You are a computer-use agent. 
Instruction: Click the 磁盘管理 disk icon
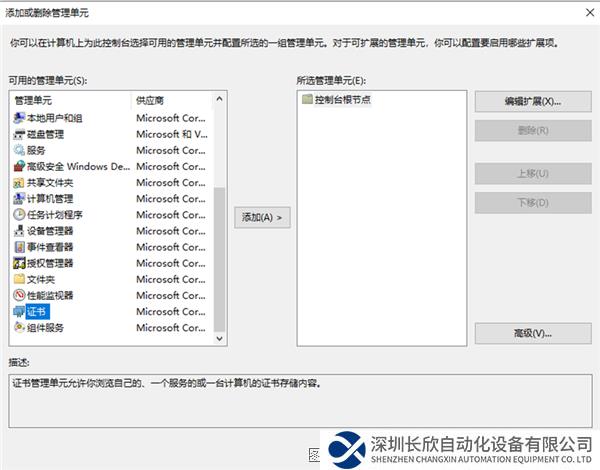19,134
